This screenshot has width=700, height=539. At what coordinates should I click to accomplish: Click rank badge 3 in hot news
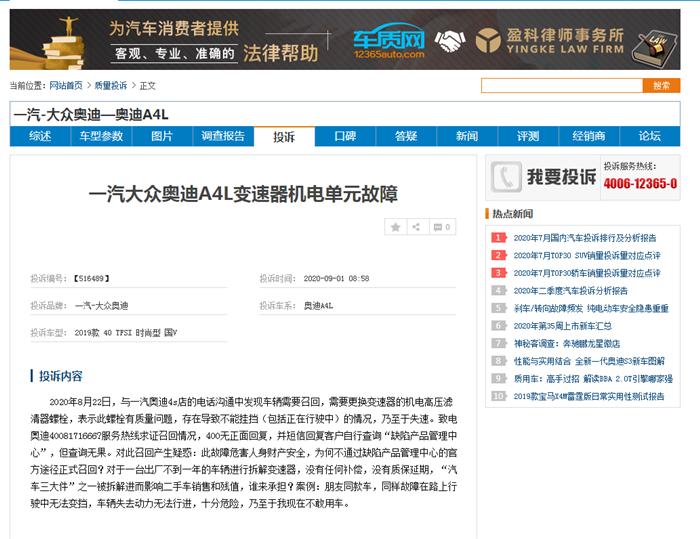click(x=498, y=273)
